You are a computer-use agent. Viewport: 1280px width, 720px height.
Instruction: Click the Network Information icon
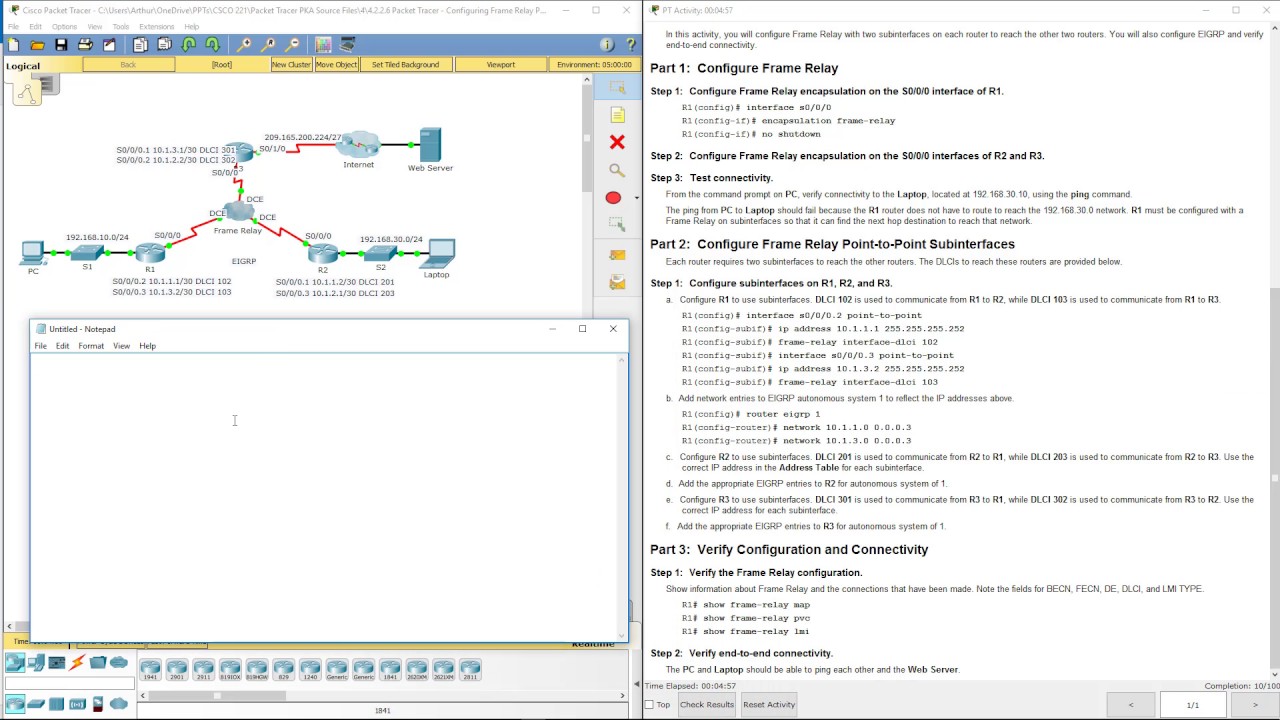coord(607,45)
